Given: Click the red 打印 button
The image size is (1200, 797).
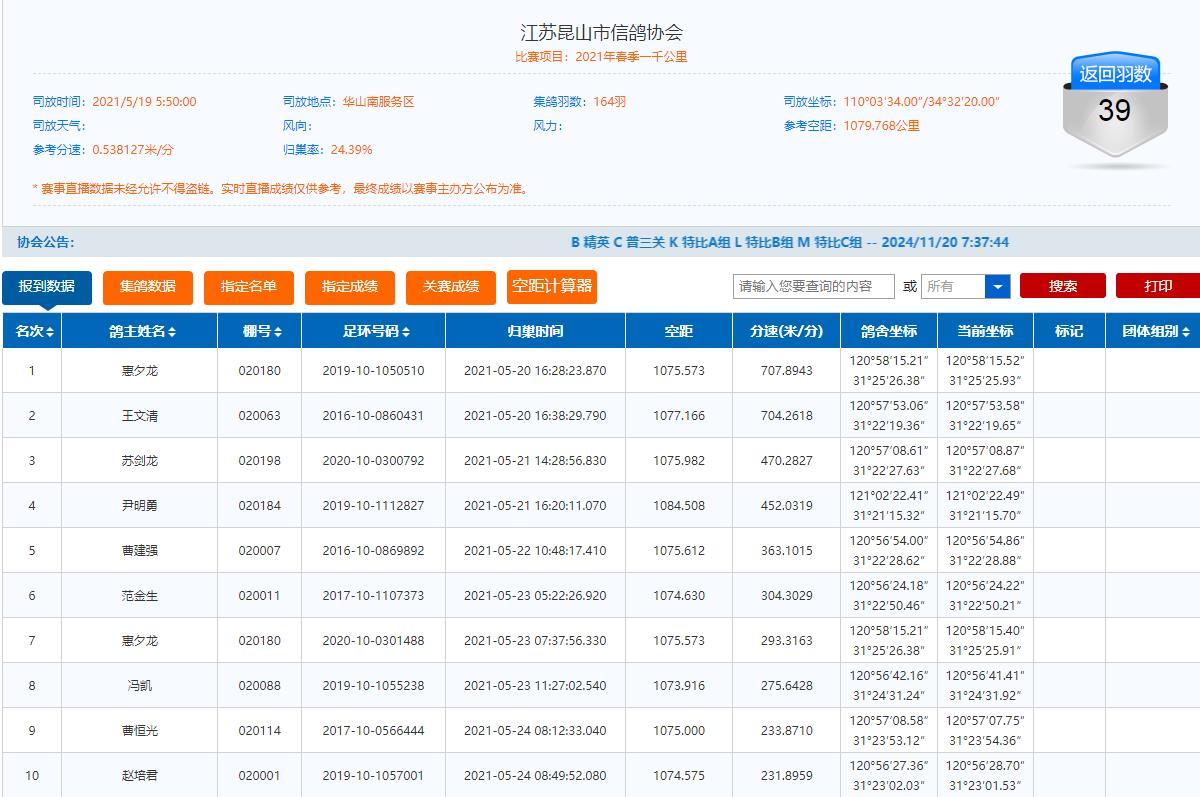Looking at the screenshot, I should pyautogui.click(x=1157, y=287).
